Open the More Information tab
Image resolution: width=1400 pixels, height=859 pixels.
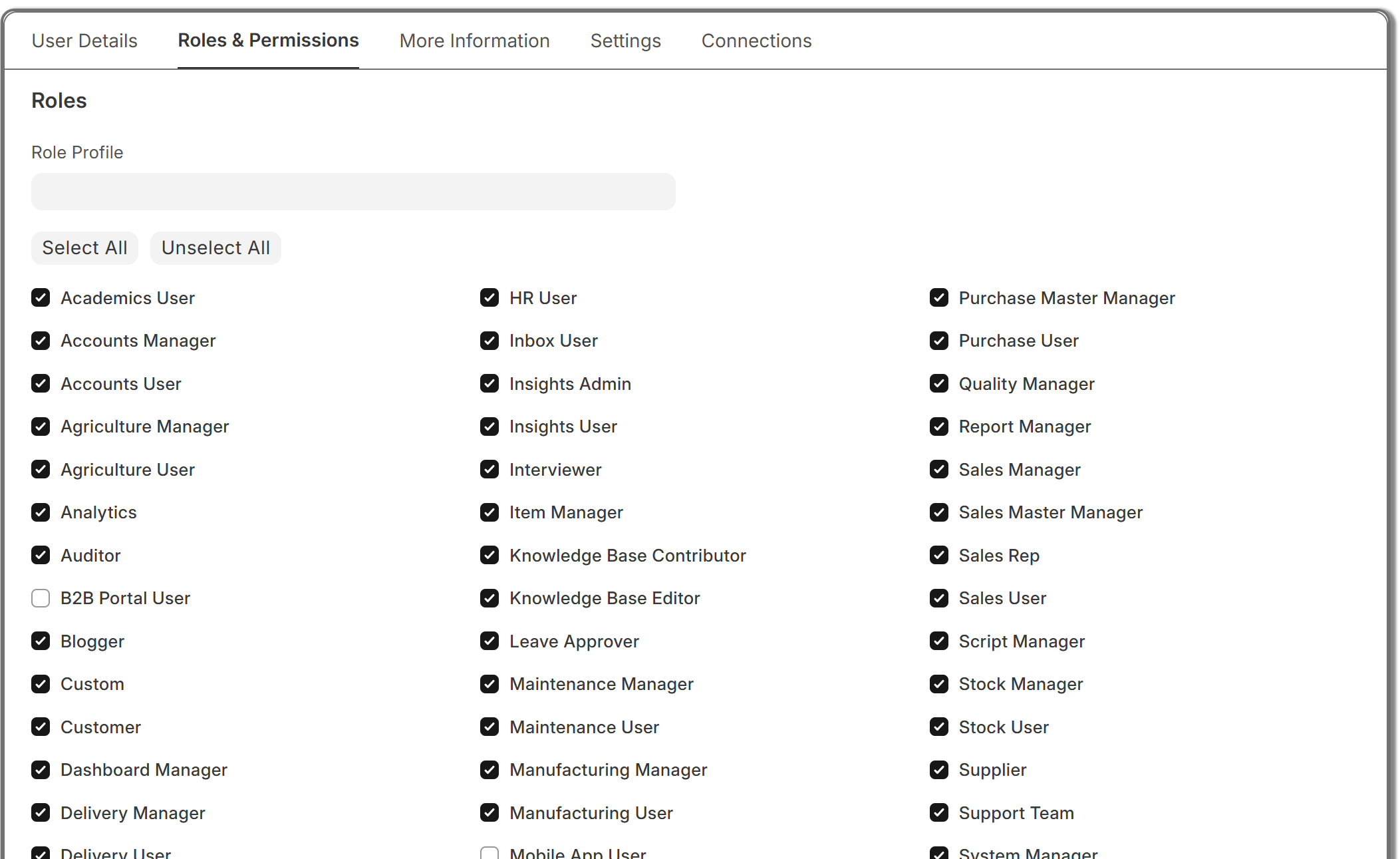coord(474,41)
